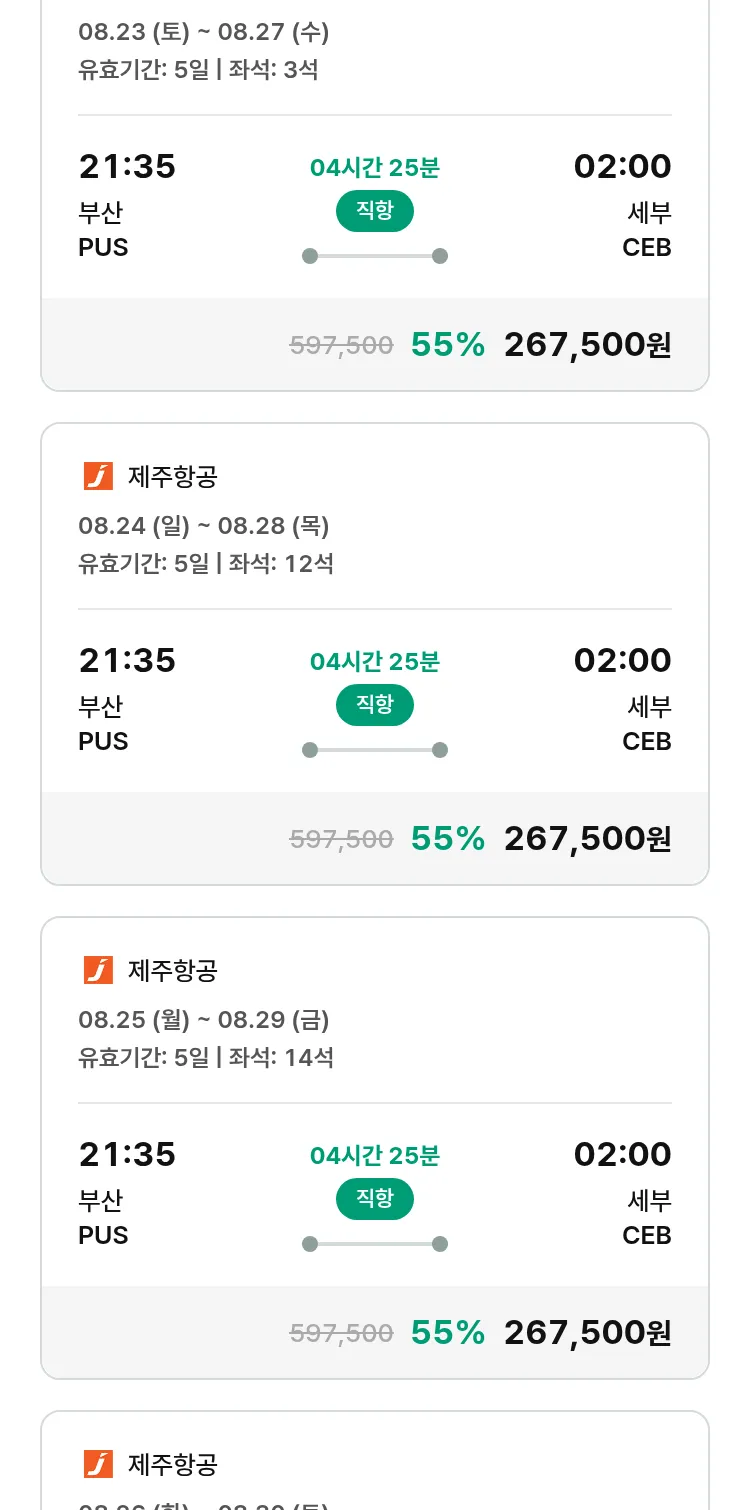The width and height of the screenshot is (750, 1510).
Task: Tap the 55% discount on the 08.24 flight
Action: pos(448,839)
